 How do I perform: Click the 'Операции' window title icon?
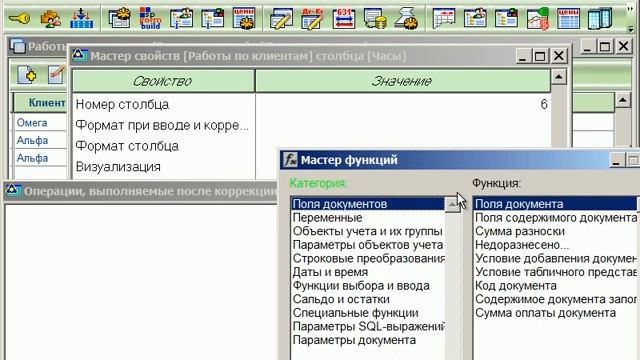click(13, 191)
